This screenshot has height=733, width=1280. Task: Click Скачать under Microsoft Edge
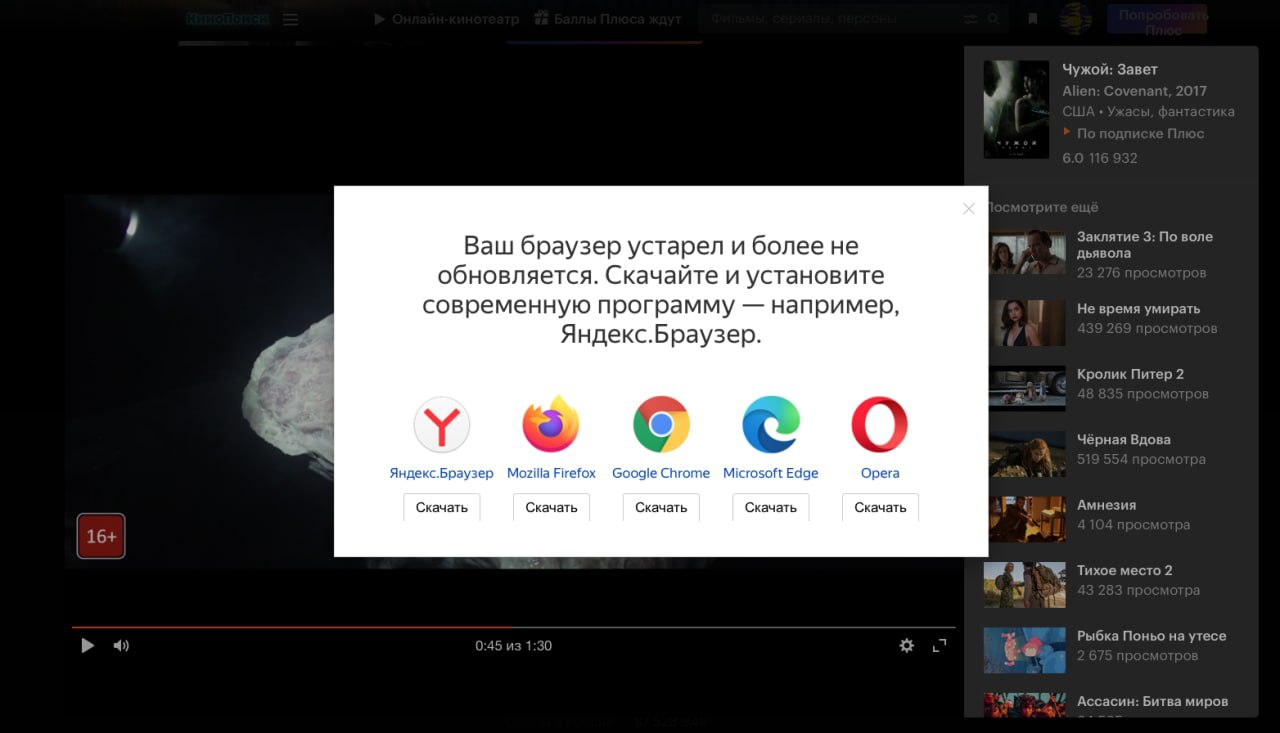[x=771, y=507]
